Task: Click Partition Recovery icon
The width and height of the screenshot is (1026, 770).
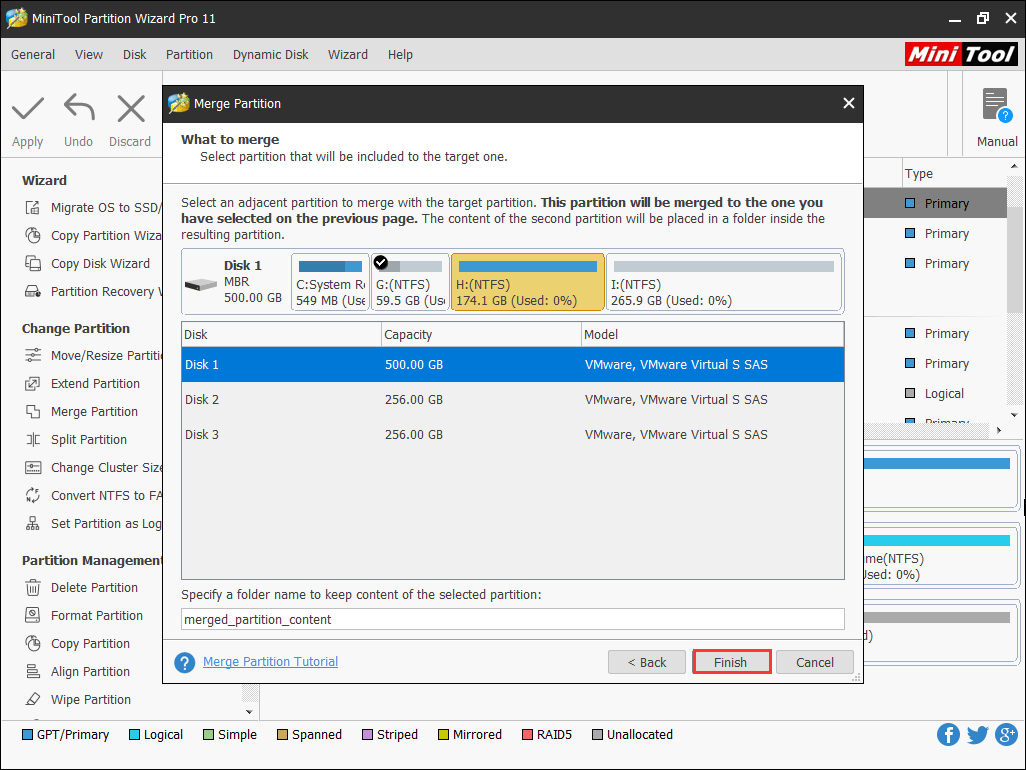Action: pos(32,292)
